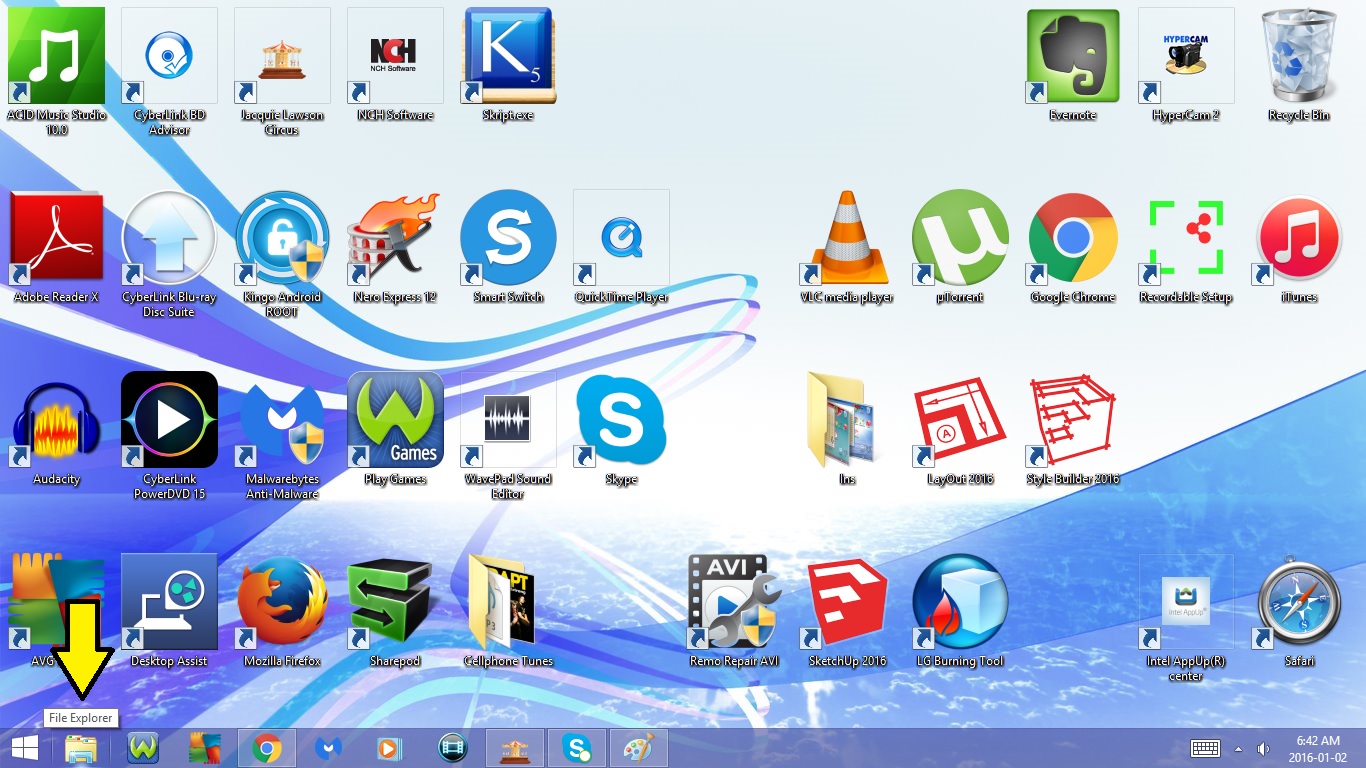Screen dimensions: 1366x768
Task: Switch to Paint in the taskbar
Action: [639, 748]
